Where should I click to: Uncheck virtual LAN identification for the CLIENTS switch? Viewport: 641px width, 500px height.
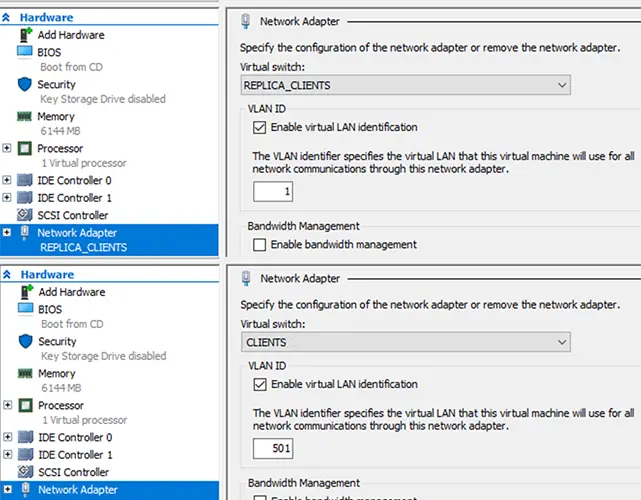[261, 384]
